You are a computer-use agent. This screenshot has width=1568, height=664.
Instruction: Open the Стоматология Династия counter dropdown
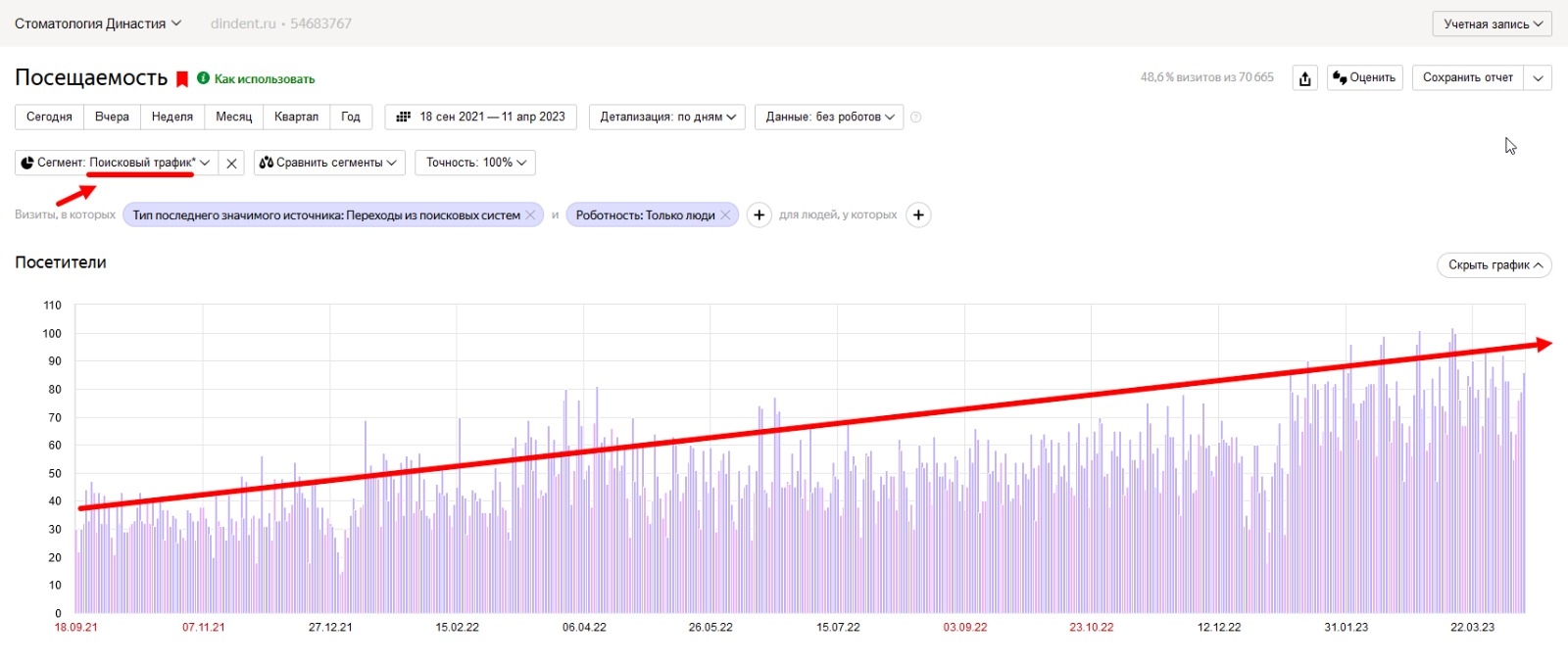pyautogui.click(x=98, y=24)
